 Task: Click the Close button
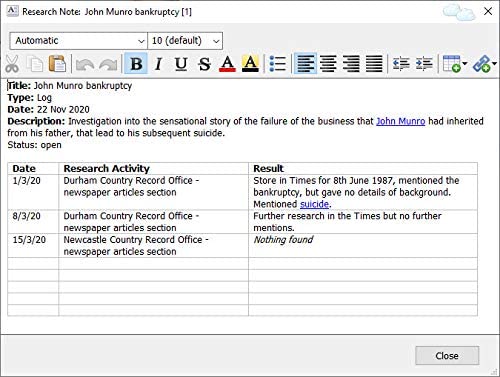pyautogui.click(x=447, y=356)
